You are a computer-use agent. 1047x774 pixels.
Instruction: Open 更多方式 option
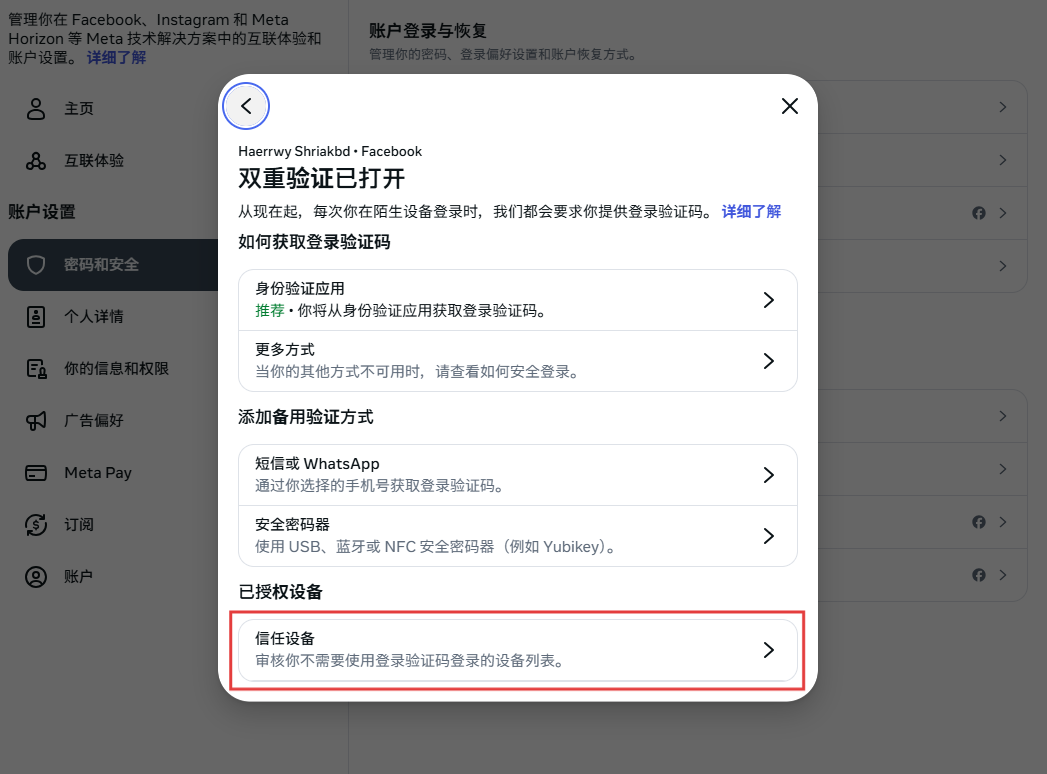(517, 361)
